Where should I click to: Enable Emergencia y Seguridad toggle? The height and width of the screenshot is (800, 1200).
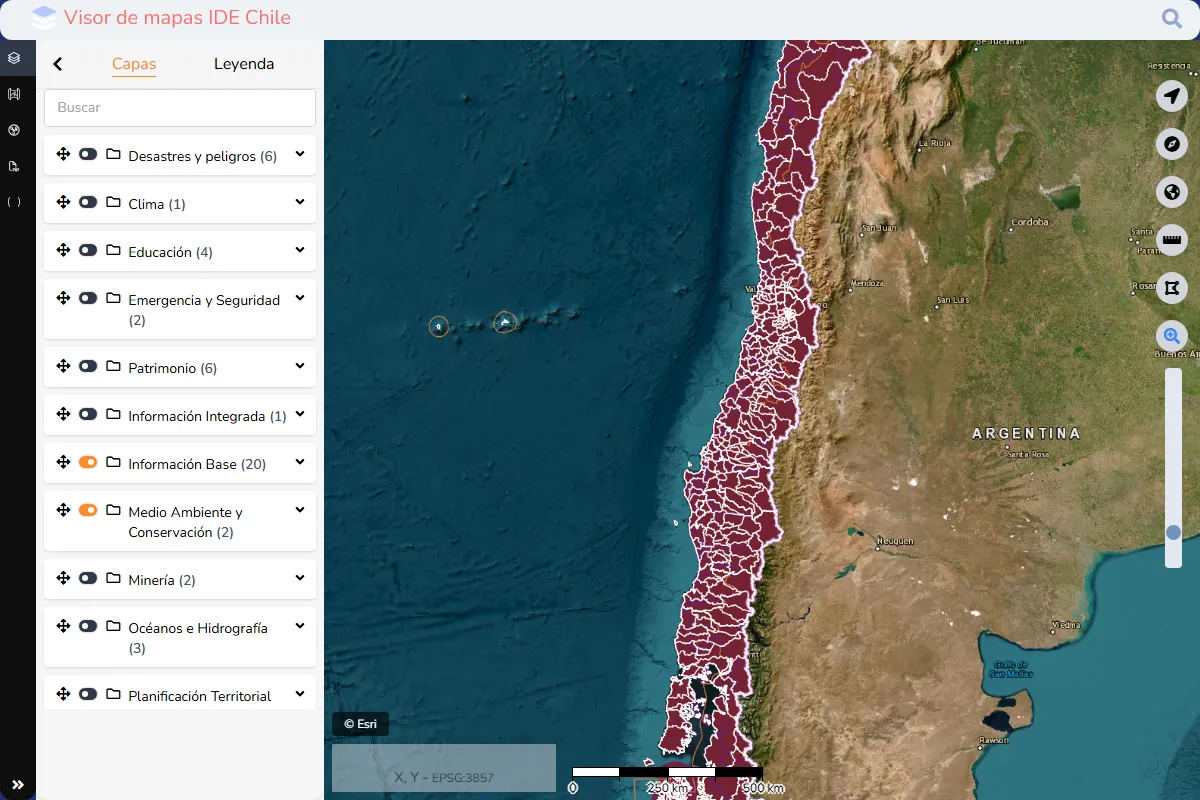pos(88,298)
